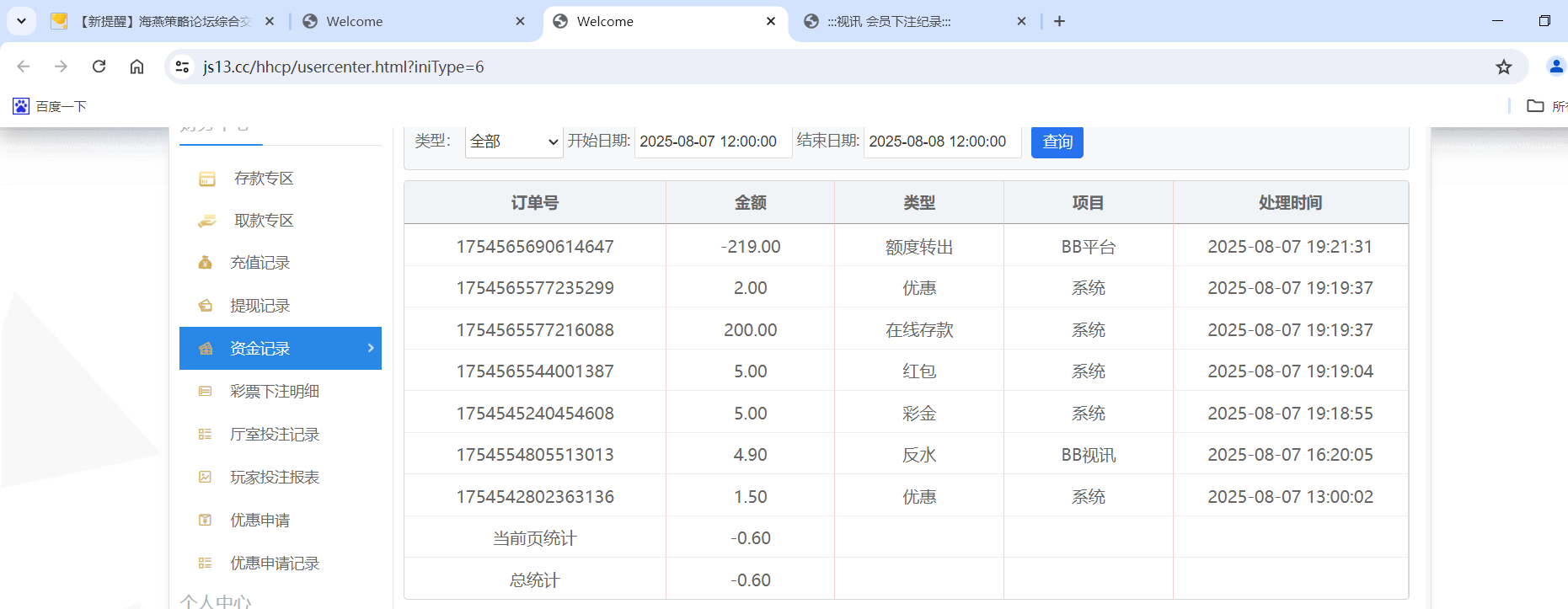The width and height of the screenshot is (1568, 609).
Task: Close the 海燕策略论坛 tab
Action: pos(270,21)
